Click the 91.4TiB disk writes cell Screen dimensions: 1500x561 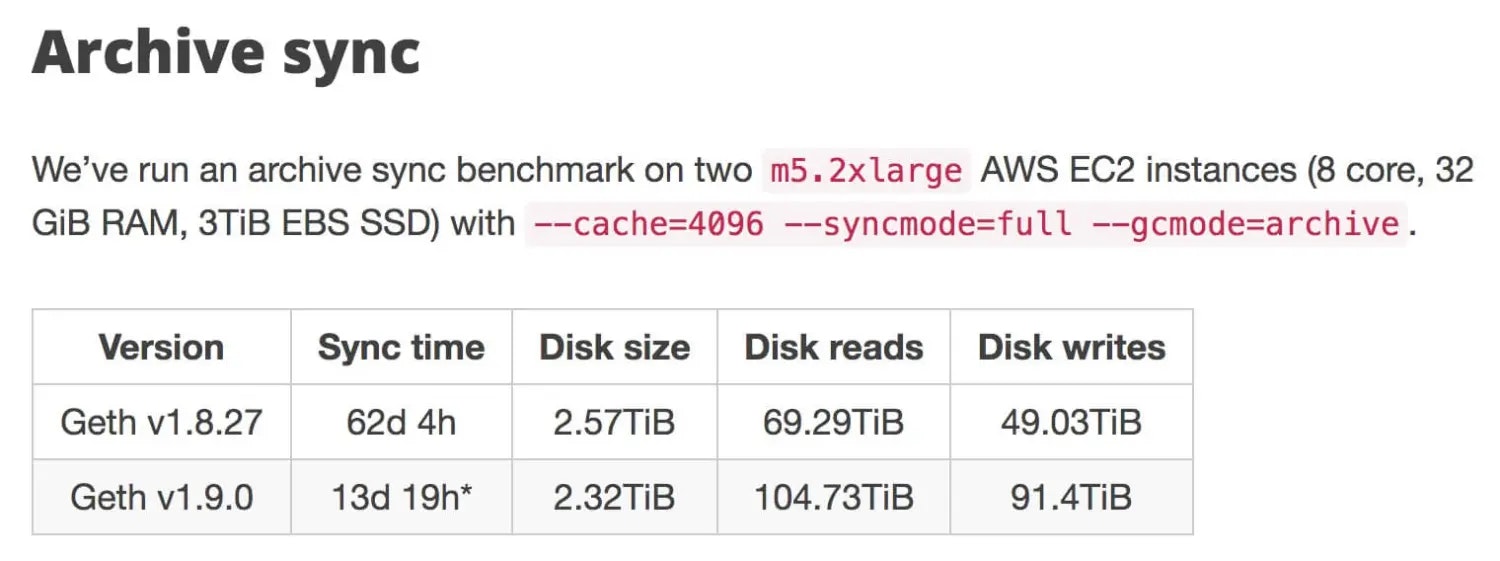tap(1071, 497)
